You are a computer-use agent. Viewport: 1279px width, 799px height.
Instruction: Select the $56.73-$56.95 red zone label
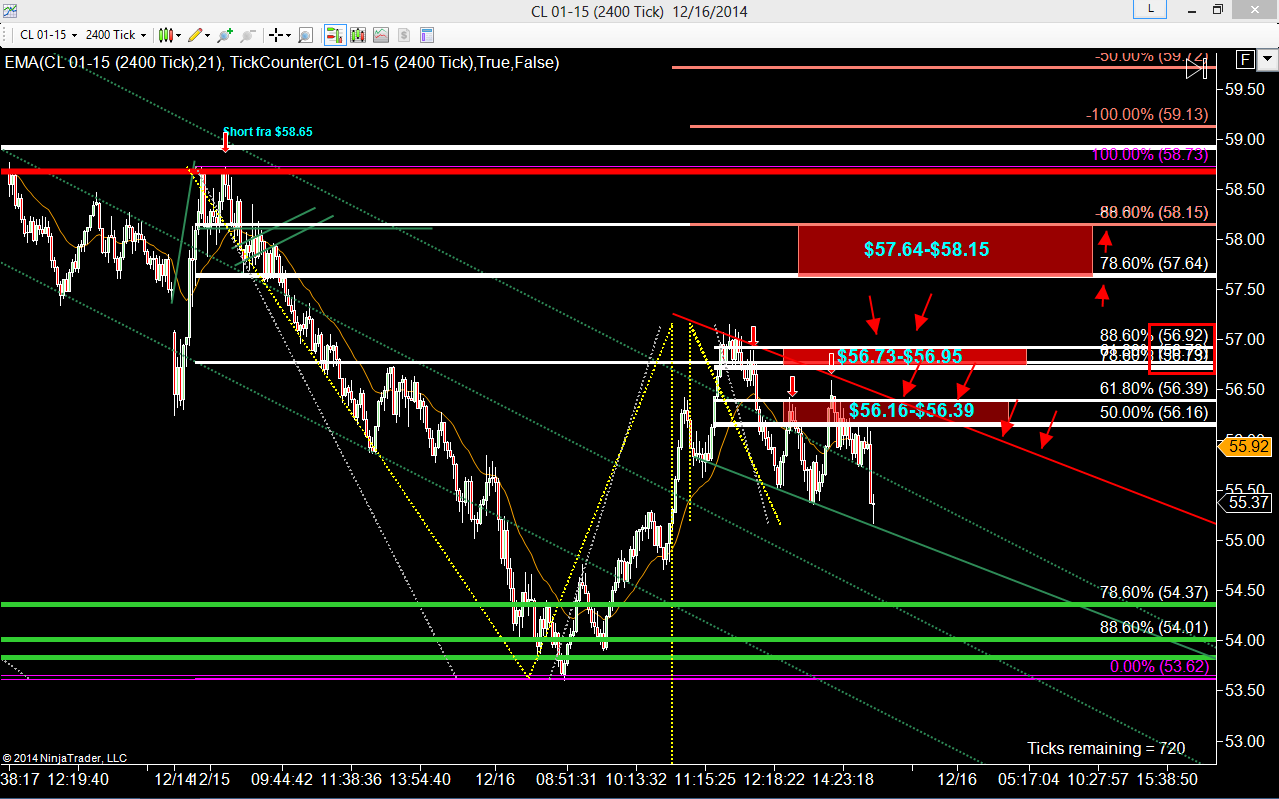pyautogui.click(x=899, y=356)
